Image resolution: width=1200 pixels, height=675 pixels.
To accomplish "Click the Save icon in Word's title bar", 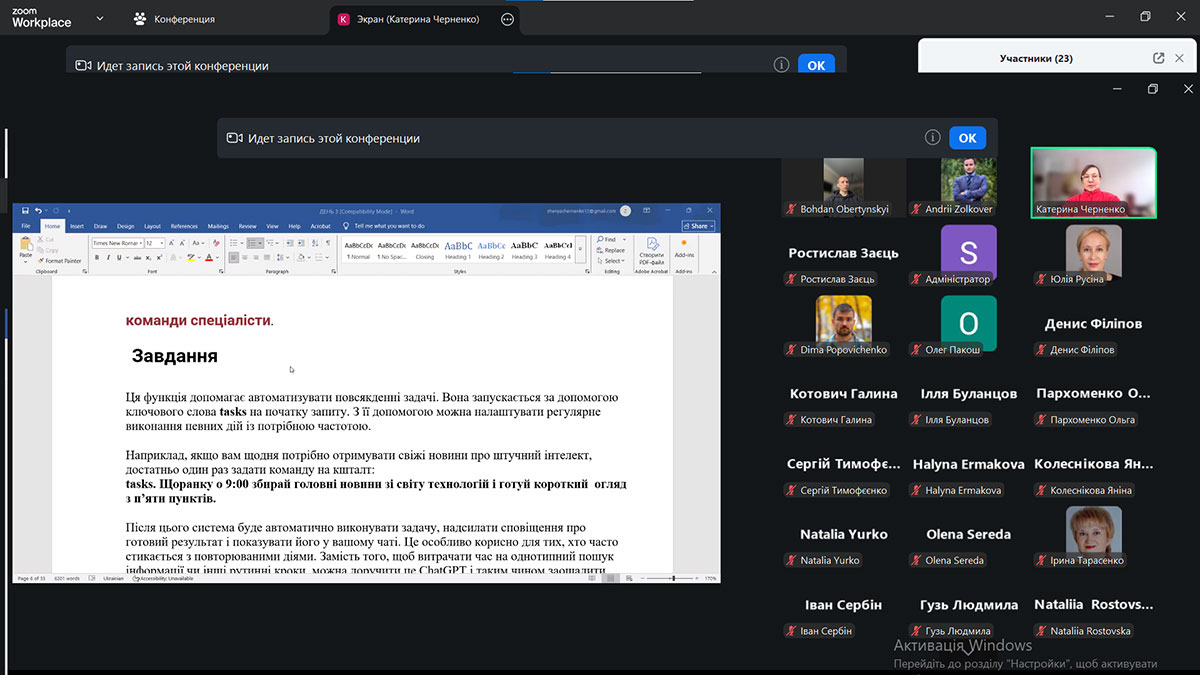I will (25, 211).
